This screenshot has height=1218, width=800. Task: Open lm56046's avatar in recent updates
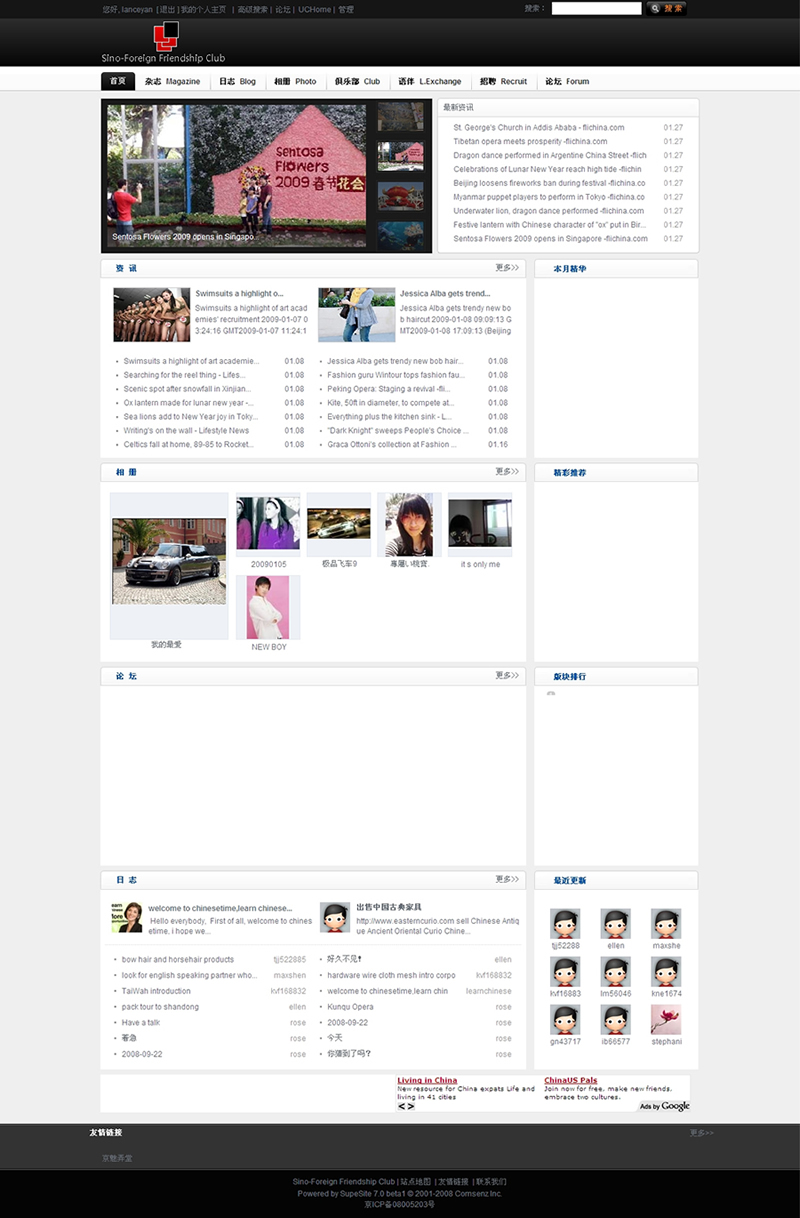(615, 971)
